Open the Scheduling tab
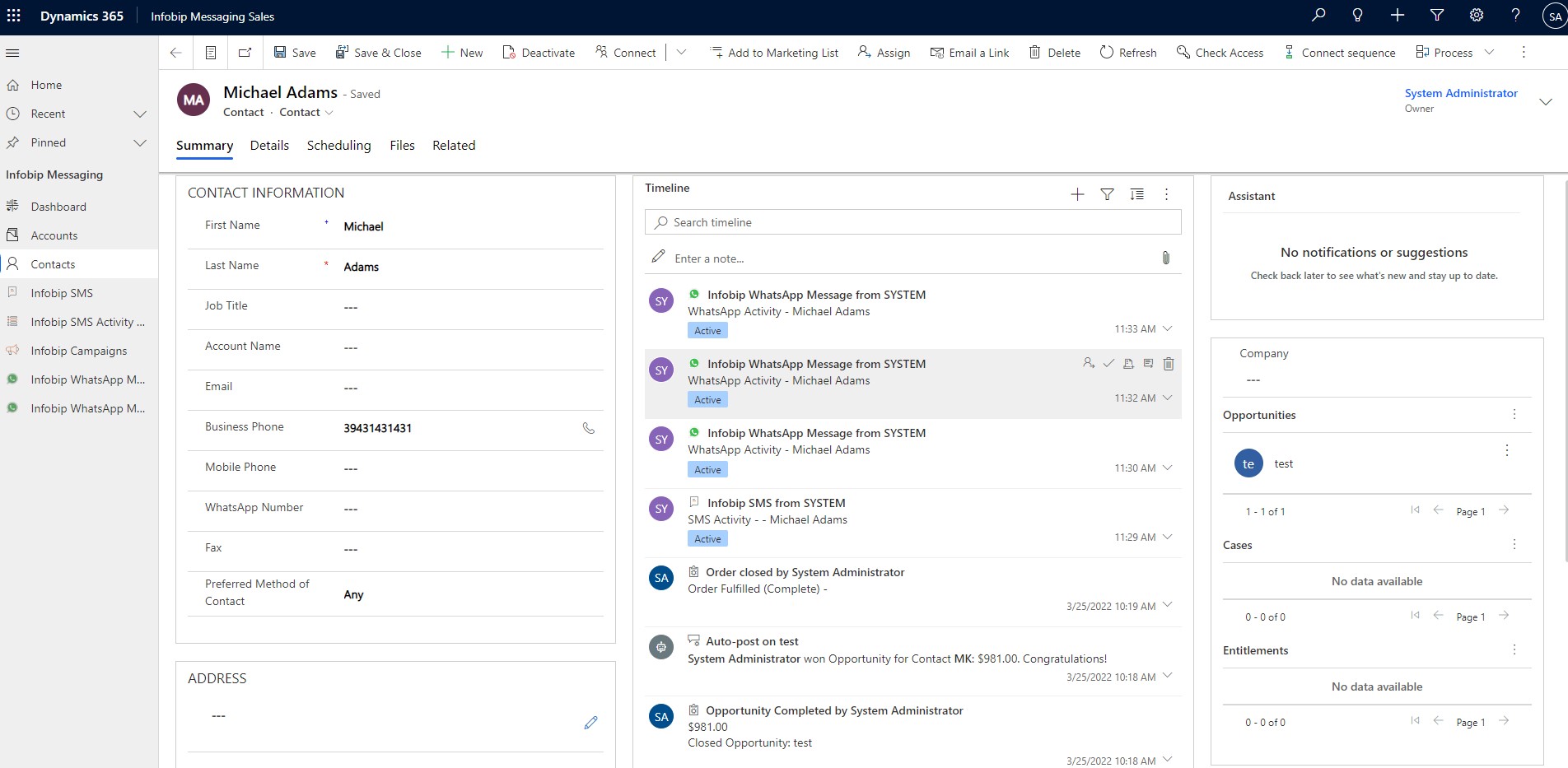 (x=338, y=146)
